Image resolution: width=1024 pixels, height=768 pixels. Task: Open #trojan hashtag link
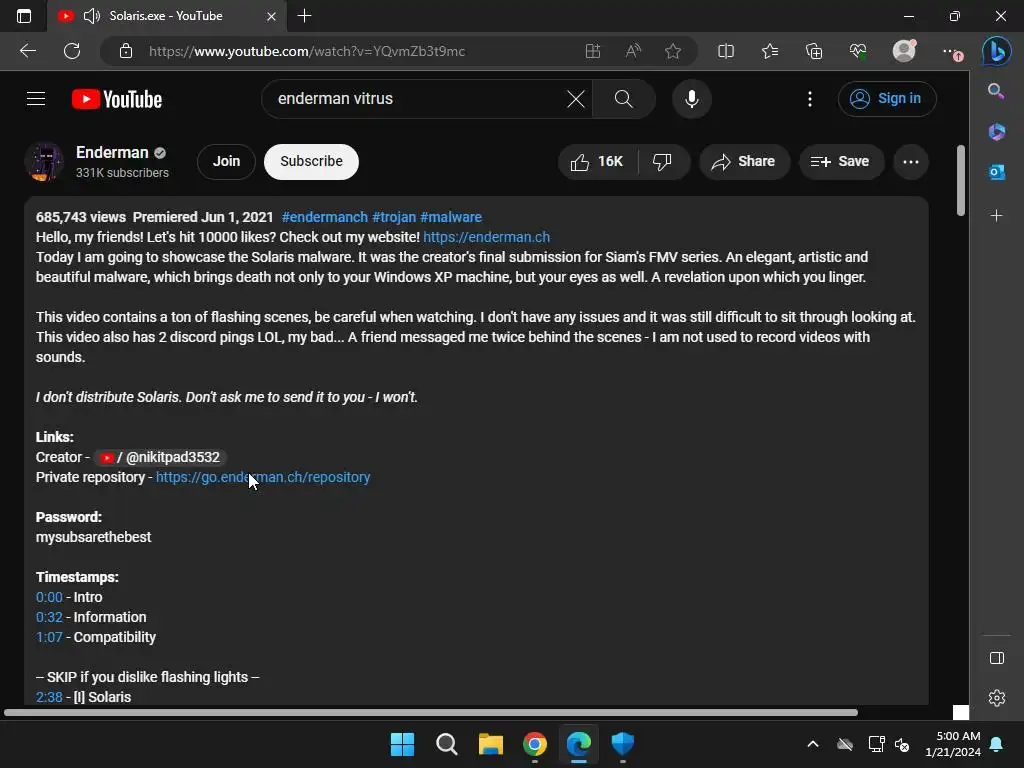point(394,217)
